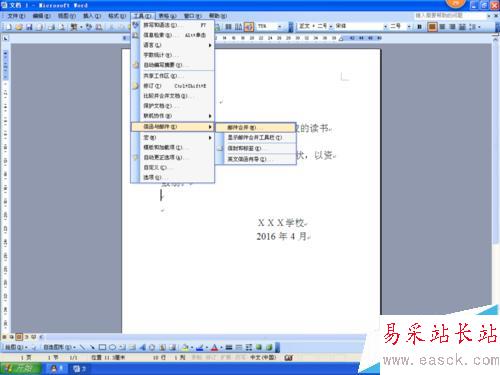Viewport: 500px width, 375px height.
Task: Open the 自选图形 AutoShapes dropdown
Action: click(x=60, y=347)
